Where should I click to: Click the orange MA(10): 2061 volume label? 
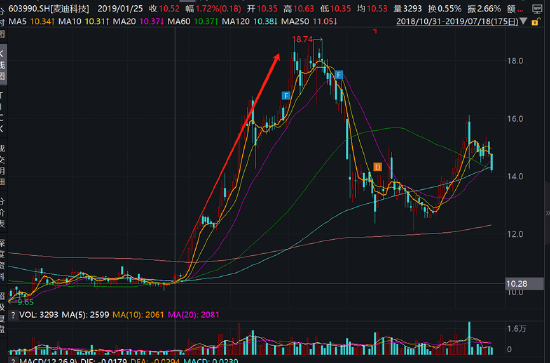pyautogui.click(x=138, y=315)
